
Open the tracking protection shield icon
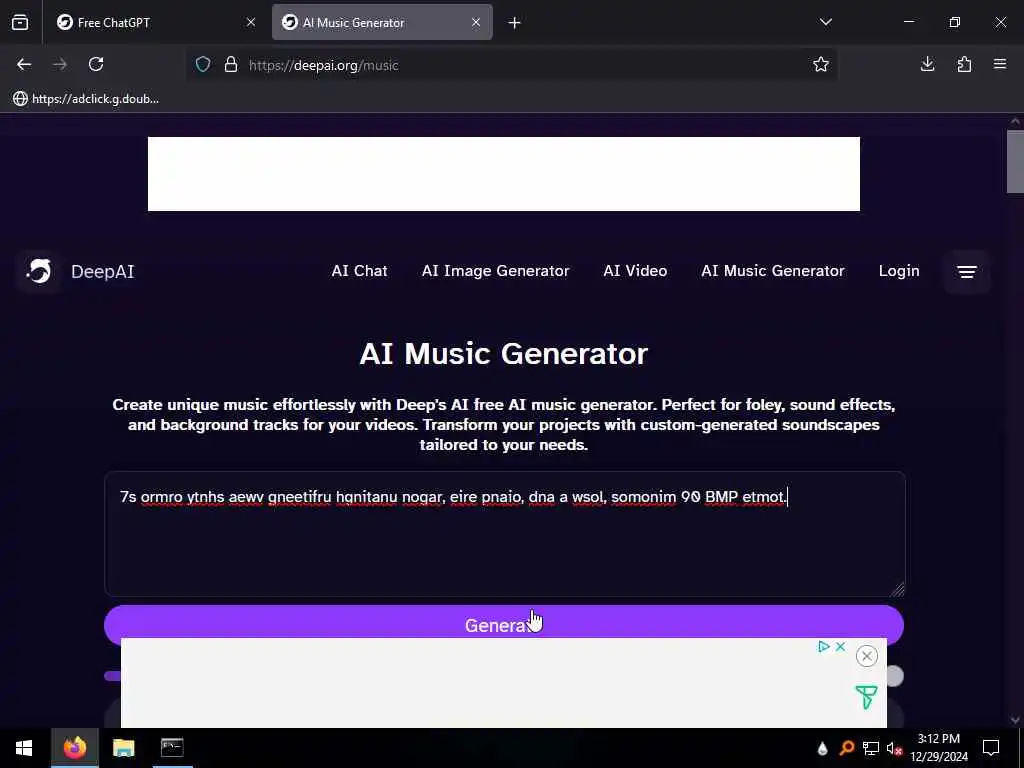tap(203, 64)
